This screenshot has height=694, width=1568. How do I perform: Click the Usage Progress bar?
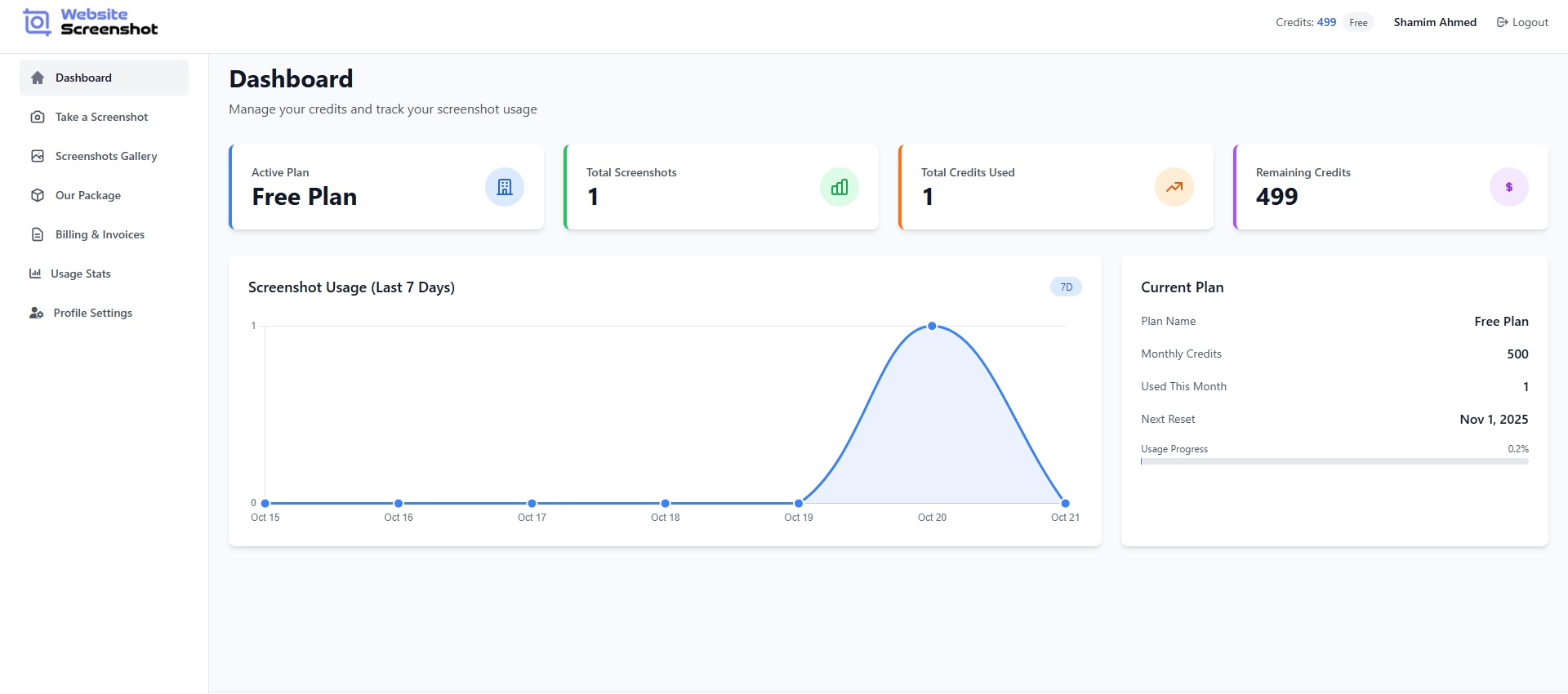click(x=1334, y=461)
